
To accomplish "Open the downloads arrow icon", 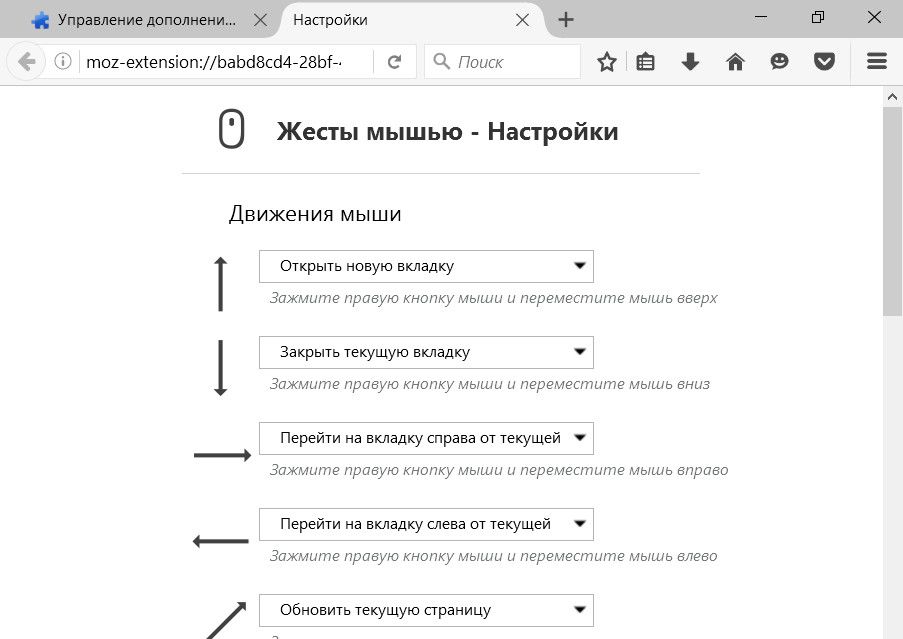I will [690, 62].
